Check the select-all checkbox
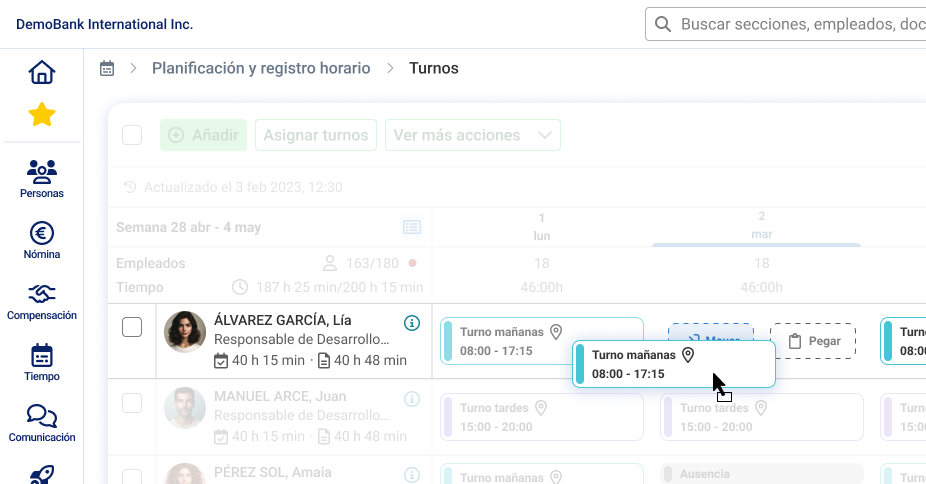The height and width of the screenshot is (484, 926). (x=132, y=135)
